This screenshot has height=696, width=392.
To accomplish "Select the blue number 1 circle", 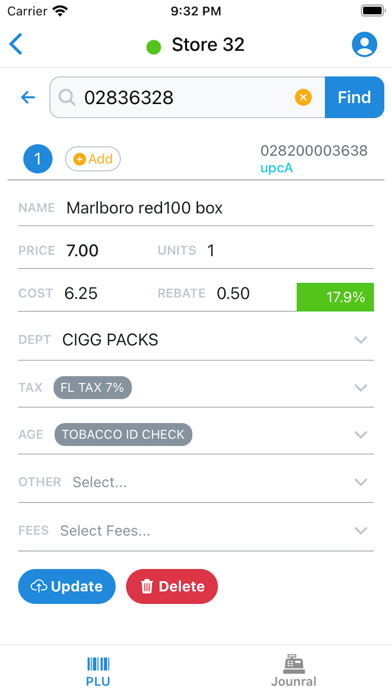I will coord(38,158).
